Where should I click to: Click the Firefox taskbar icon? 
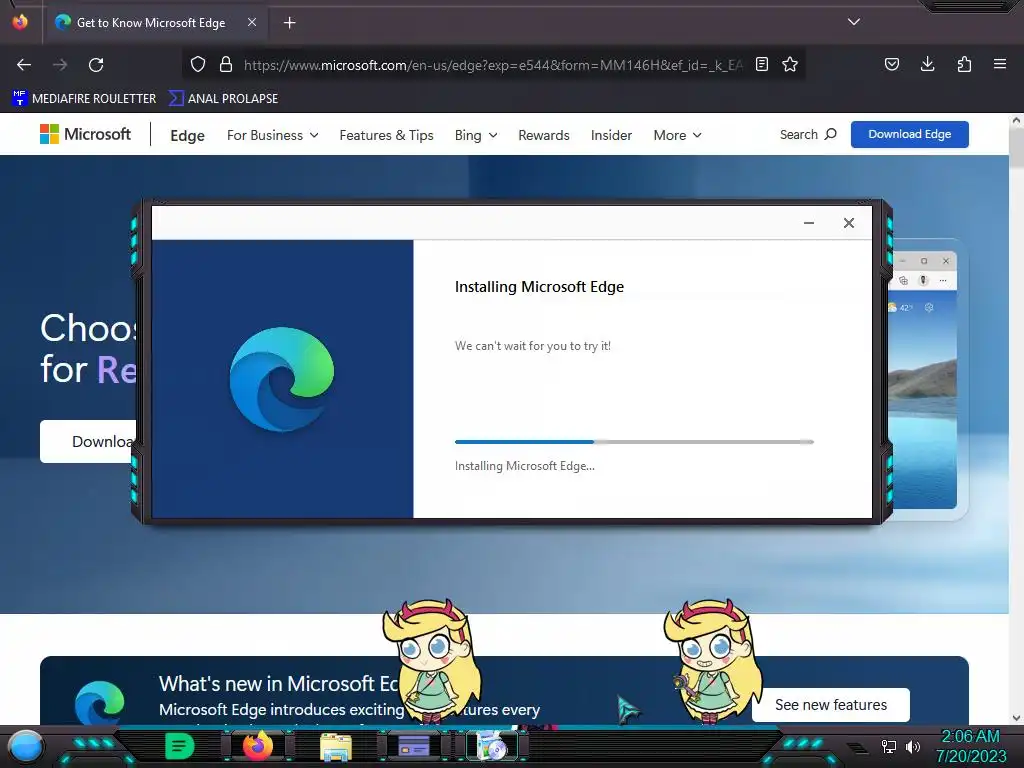point(257,746)
